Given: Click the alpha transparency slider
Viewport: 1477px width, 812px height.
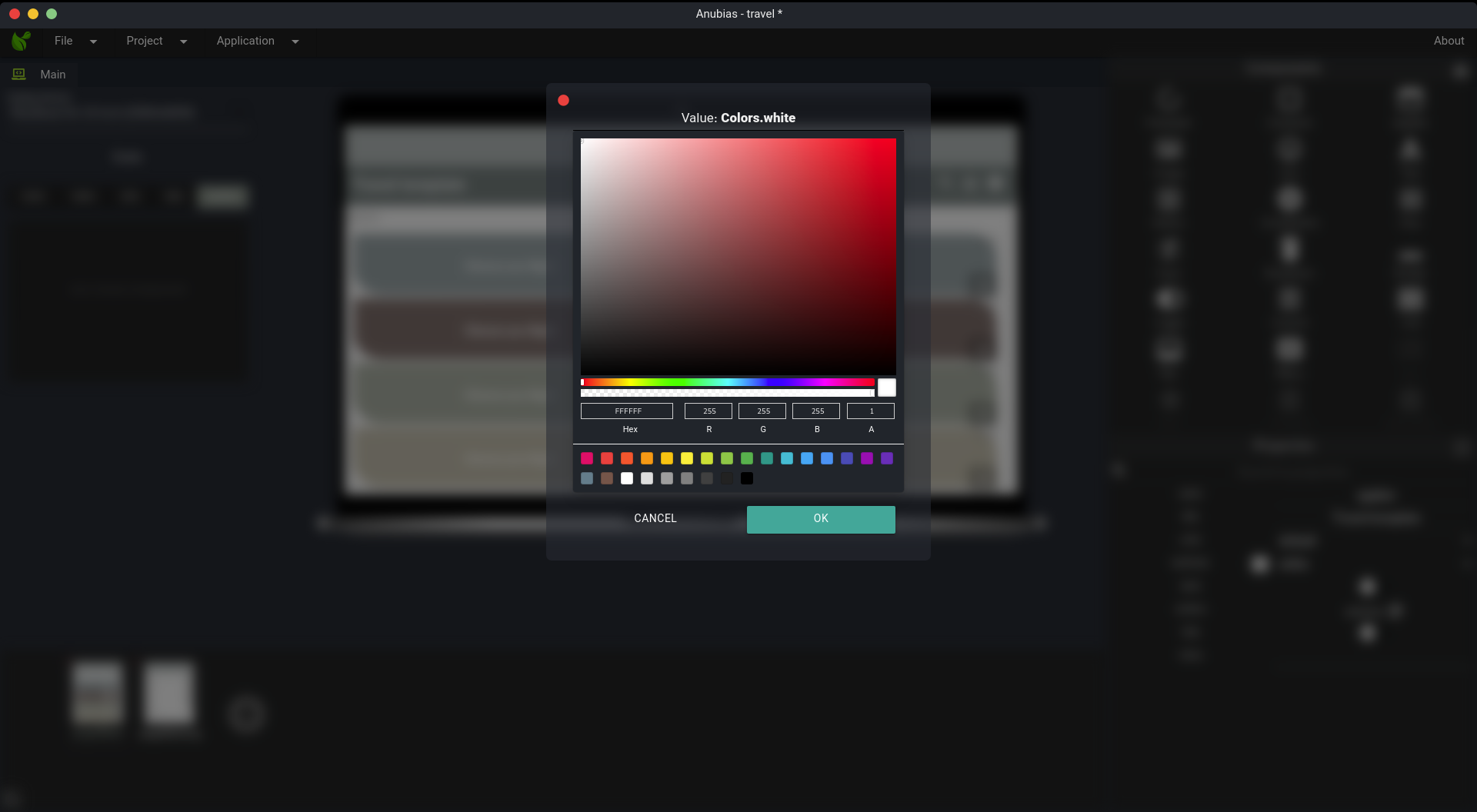Looking at the screenshot, I should pos(728,393).
